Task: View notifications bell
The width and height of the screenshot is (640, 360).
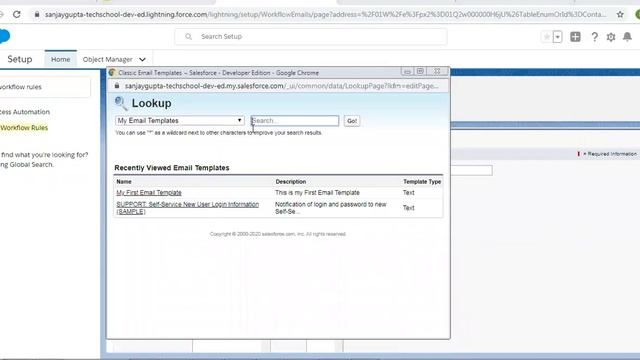Action: (x=627, y=37)
